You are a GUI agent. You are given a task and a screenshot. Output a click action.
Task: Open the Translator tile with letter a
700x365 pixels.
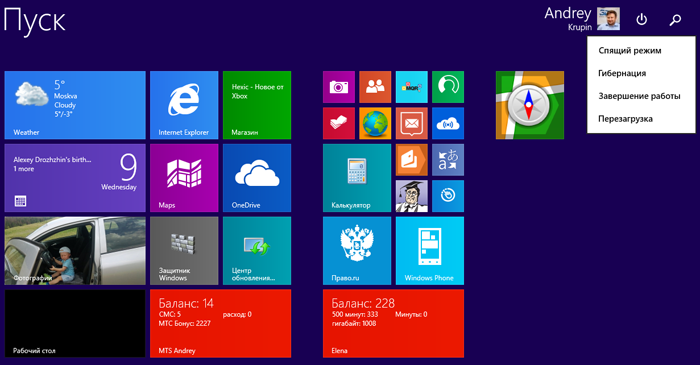coord(448,160)
